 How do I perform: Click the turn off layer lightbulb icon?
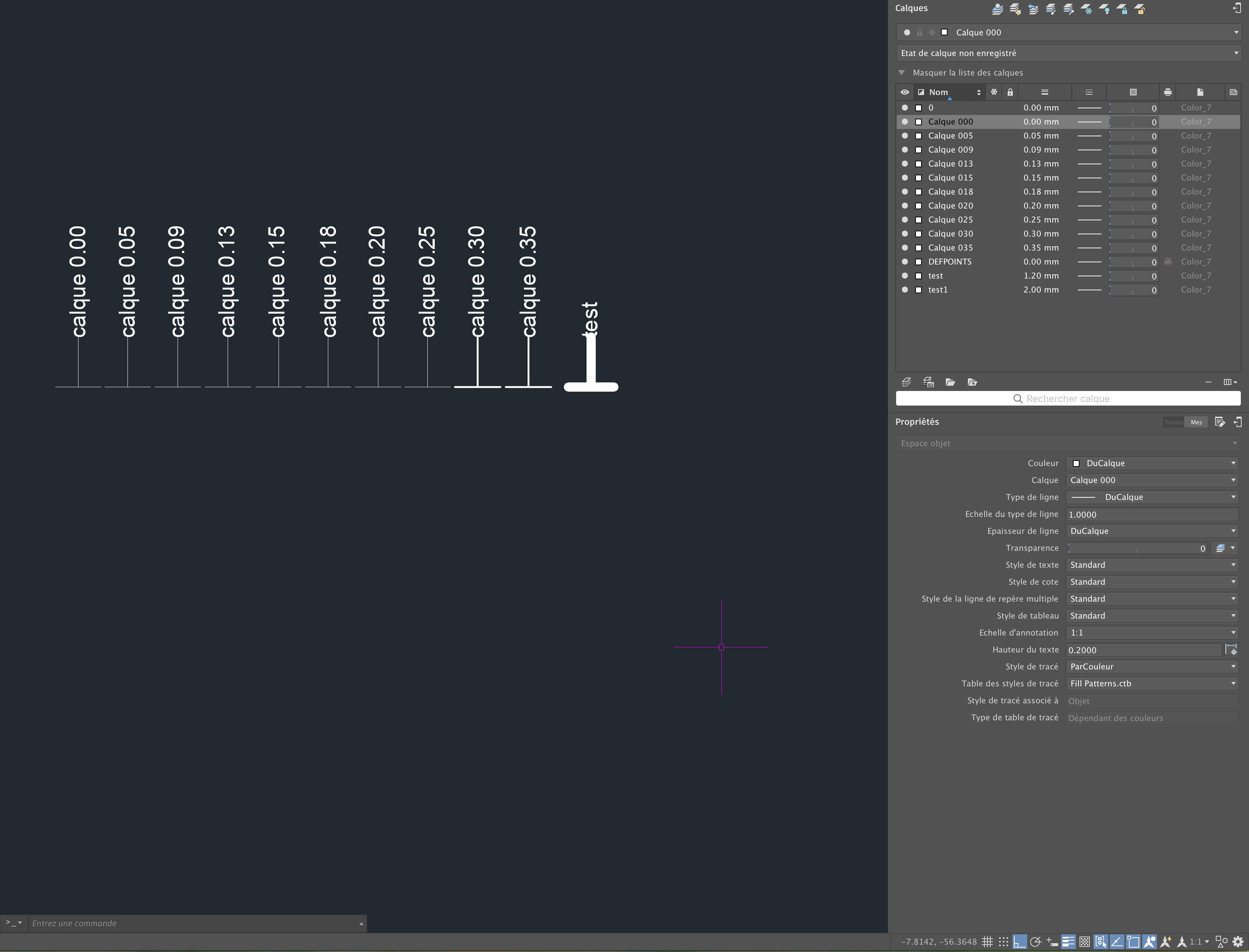click(1105, 9)
